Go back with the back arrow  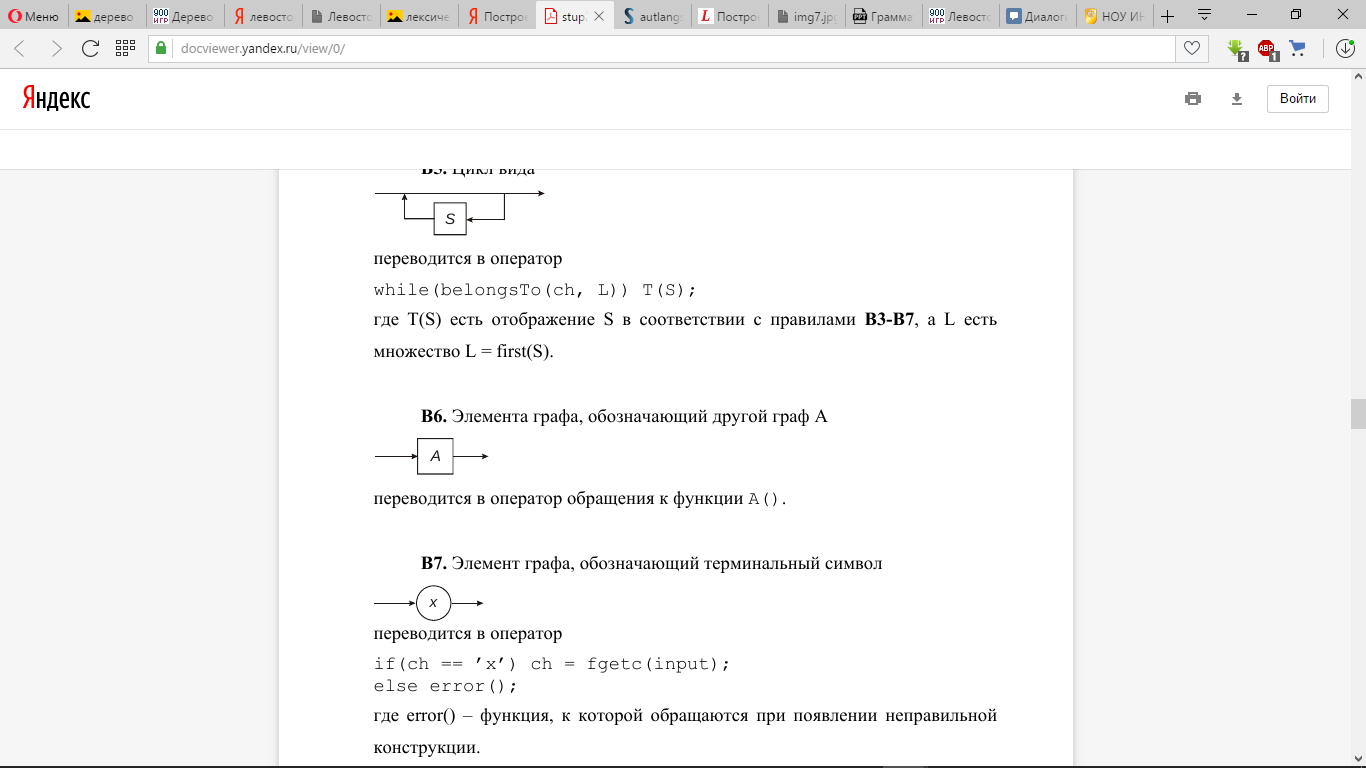coord(20,48)
